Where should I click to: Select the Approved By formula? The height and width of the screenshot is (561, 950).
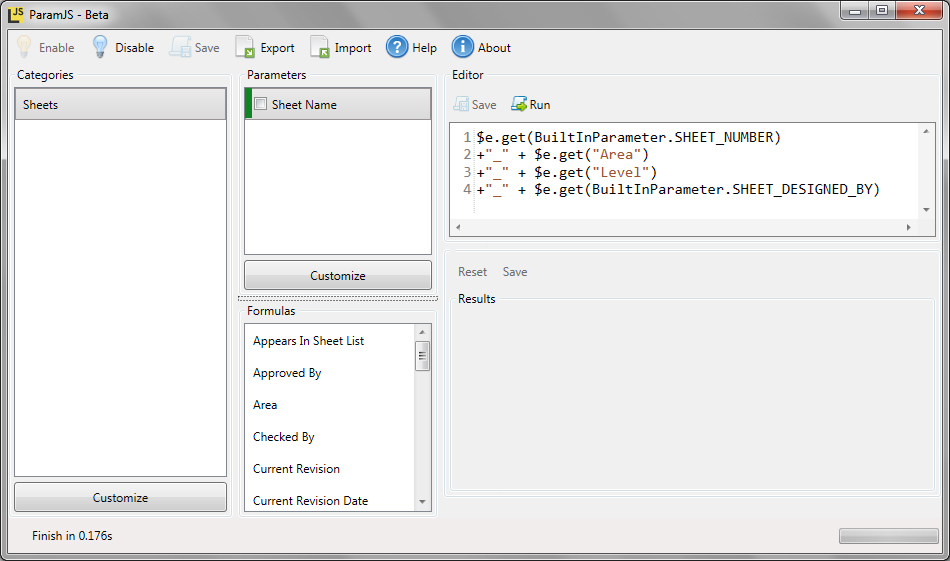point(287,373)
